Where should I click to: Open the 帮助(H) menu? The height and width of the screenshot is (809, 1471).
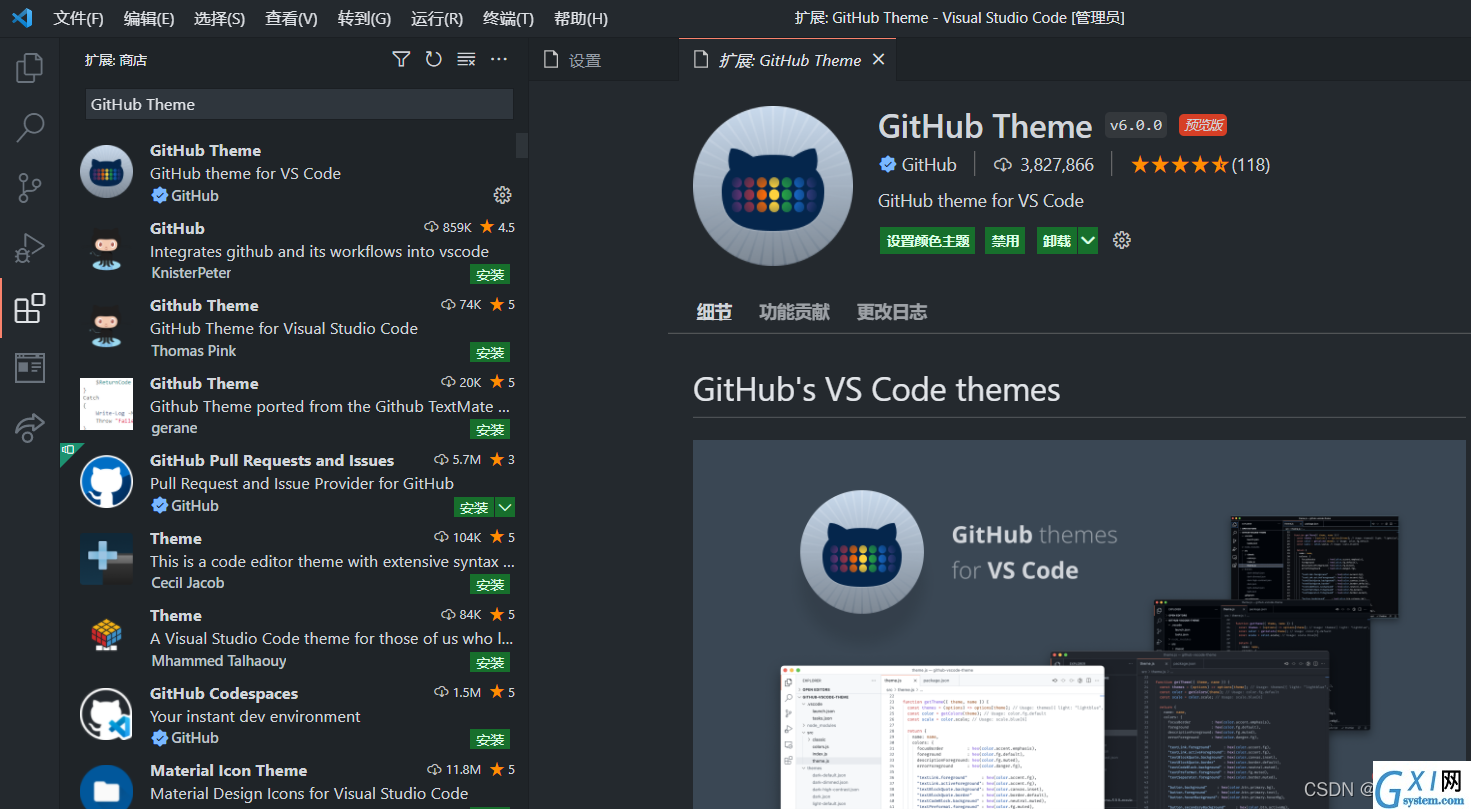coord(581,18)
